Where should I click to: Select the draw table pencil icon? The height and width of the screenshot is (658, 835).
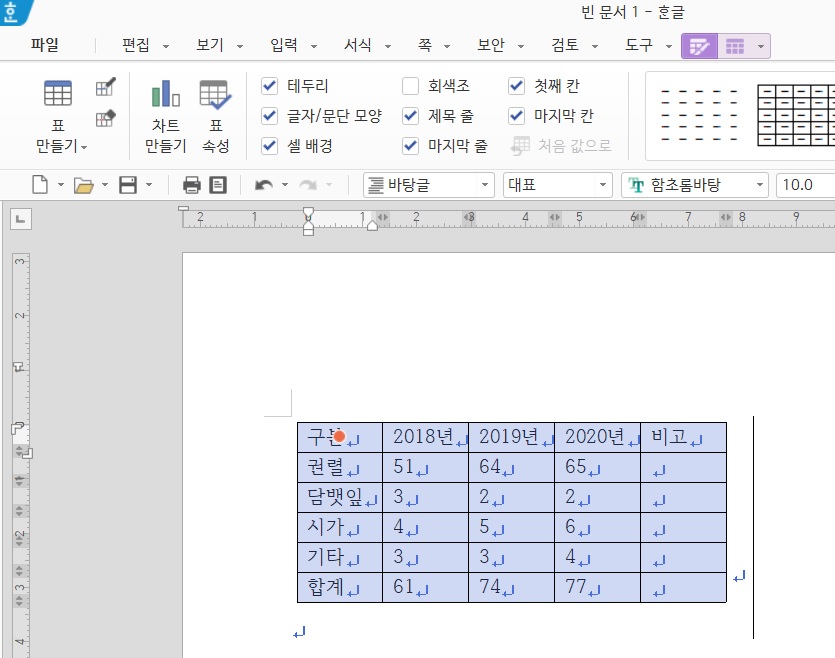tap(105, 88)
